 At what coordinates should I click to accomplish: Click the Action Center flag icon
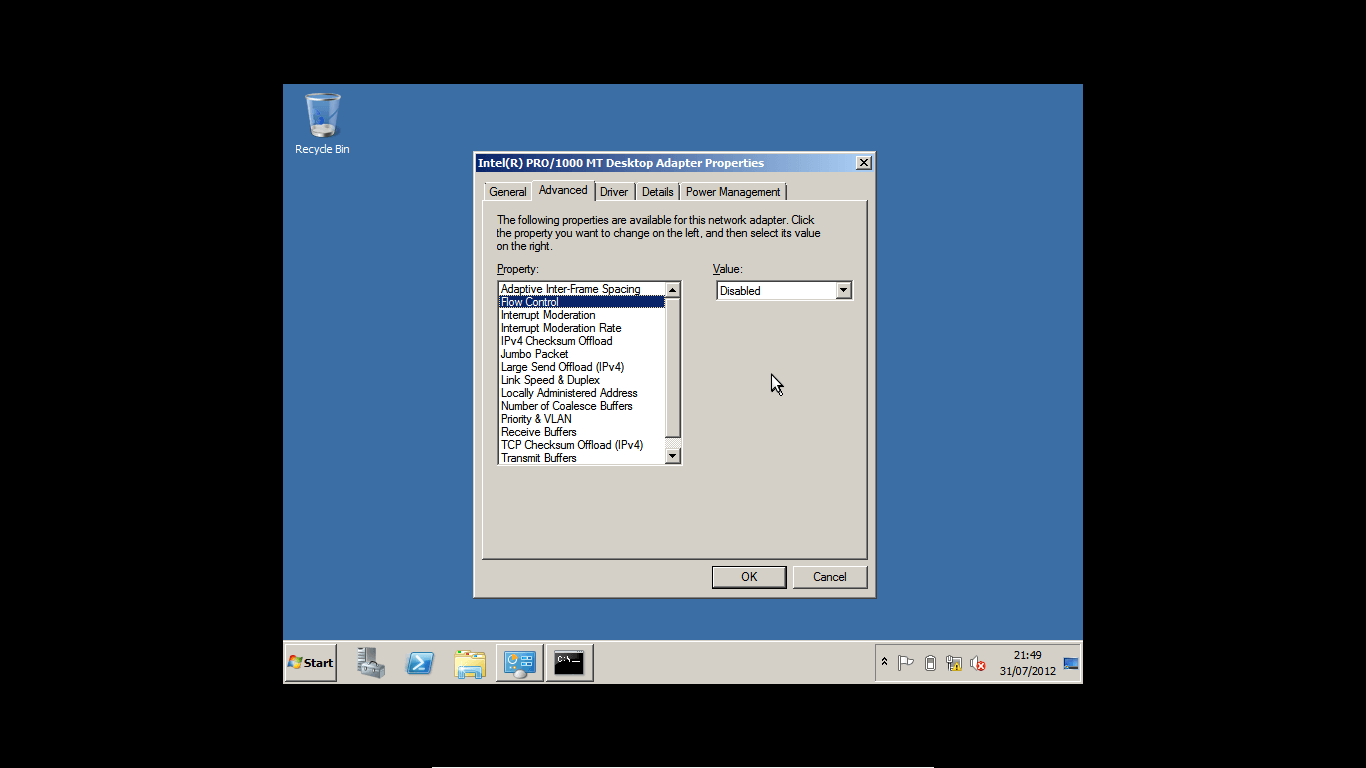[x=906, y=663]
